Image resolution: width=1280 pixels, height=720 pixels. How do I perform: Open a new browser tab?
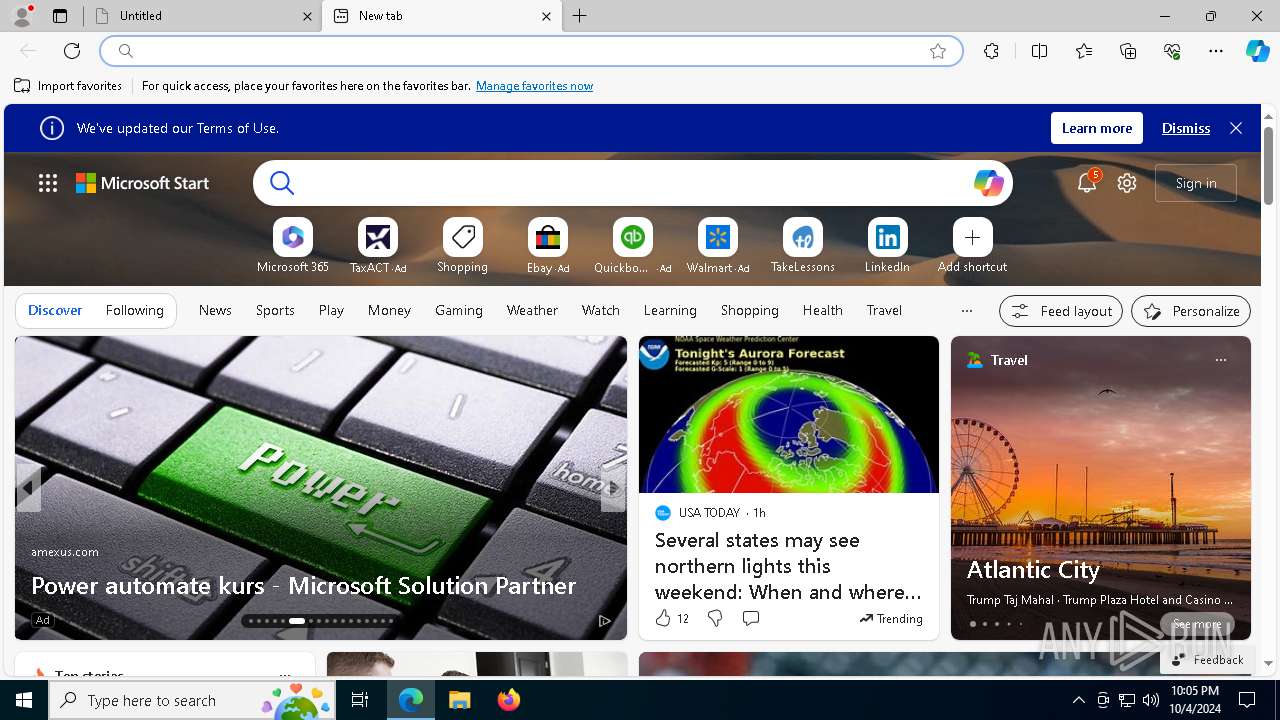point(580,16)
